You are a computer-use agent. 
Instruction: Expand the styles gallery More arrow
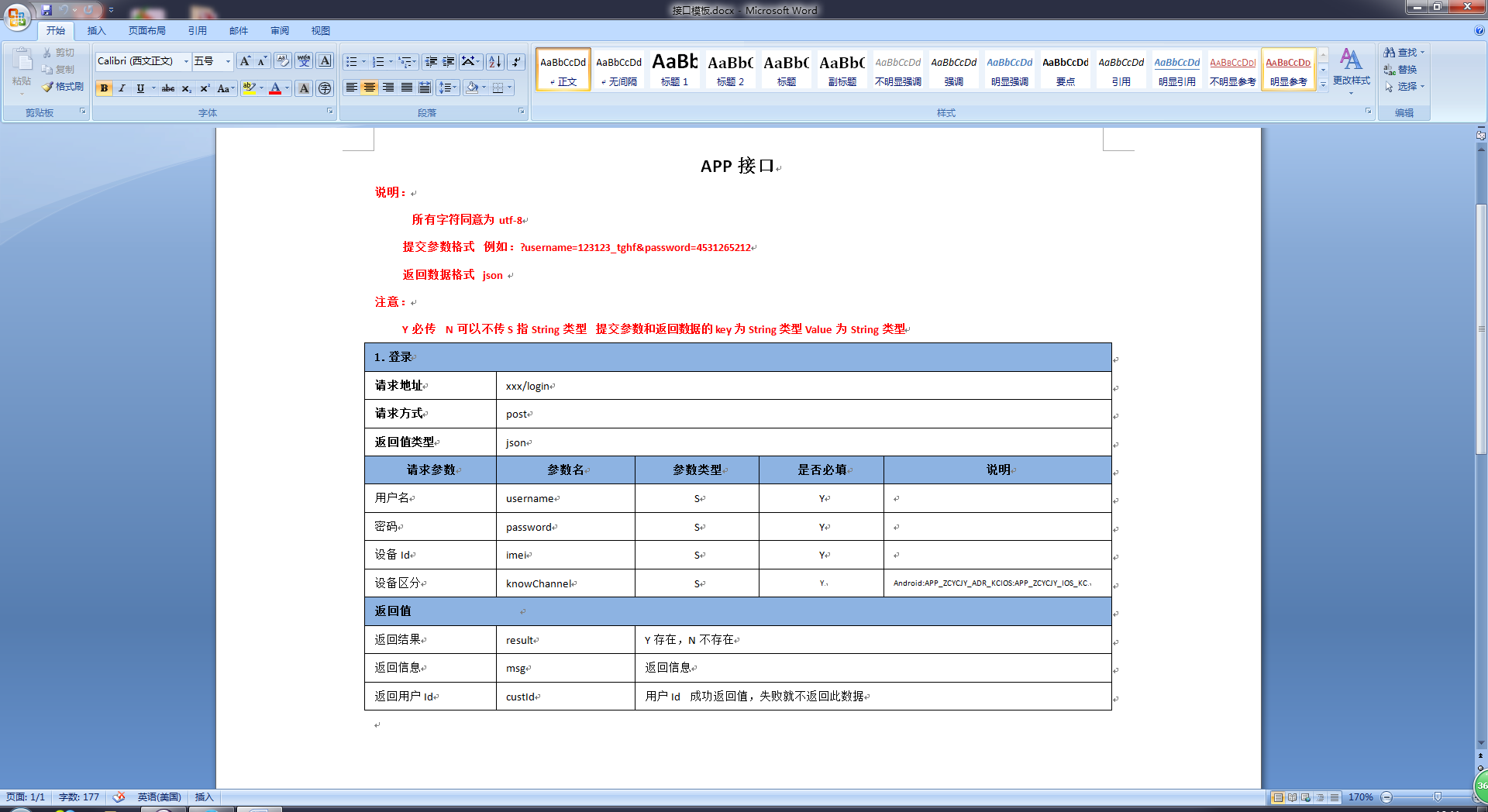click(x=1323, y=84)
